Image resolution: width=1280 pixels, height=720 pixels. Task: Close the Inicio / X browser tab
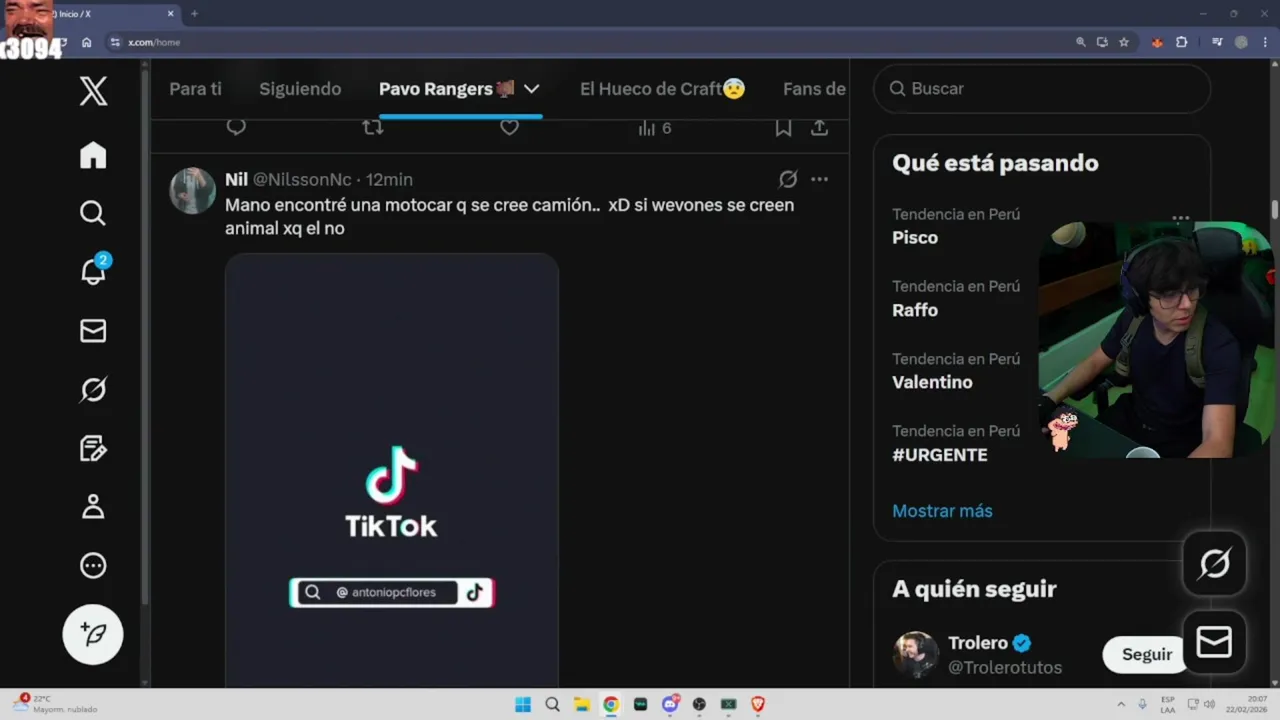coord(171,13)
